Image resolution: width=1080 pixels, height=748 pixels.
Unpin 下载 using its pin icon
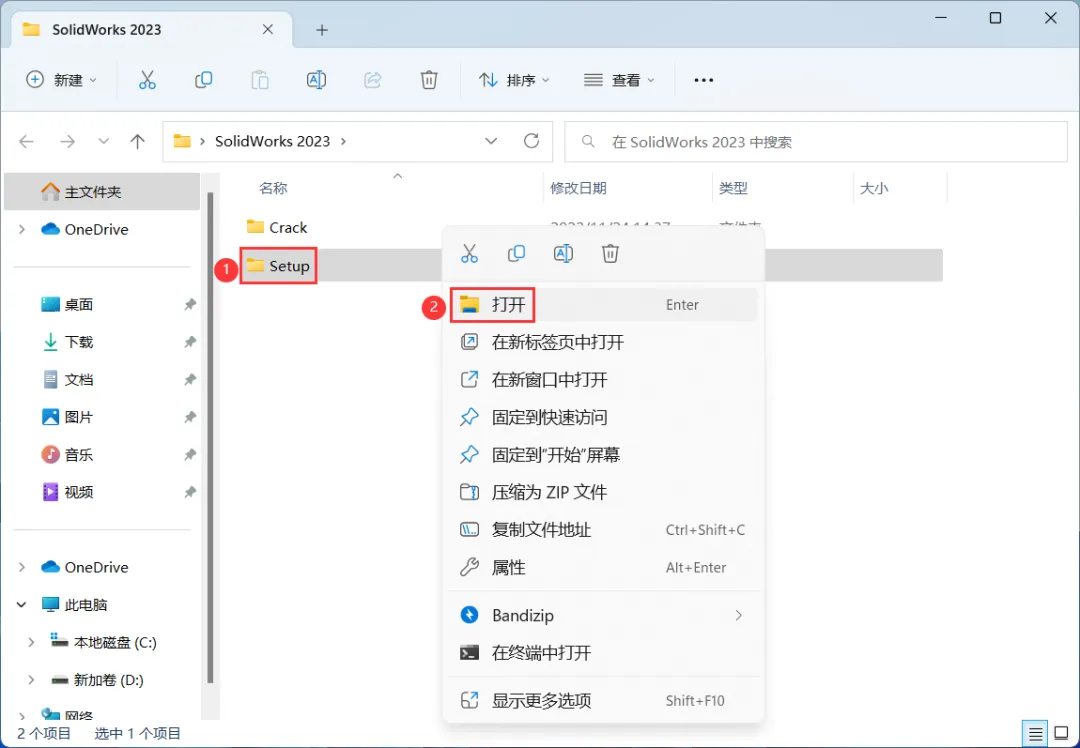pyautogui.click(x=190, y=342)
